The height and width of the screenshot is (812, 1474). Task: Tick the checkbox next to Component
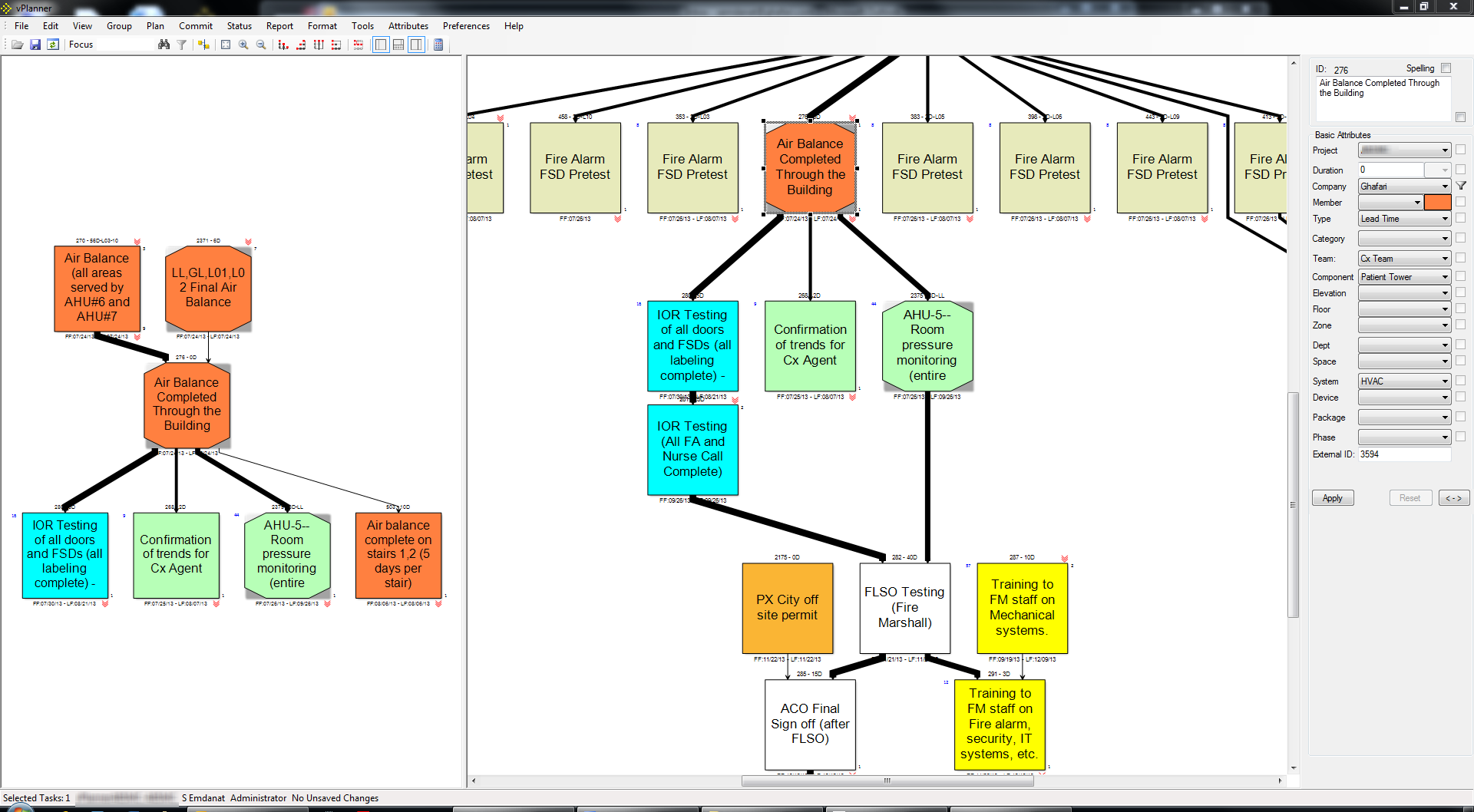tap(1461, 276)
